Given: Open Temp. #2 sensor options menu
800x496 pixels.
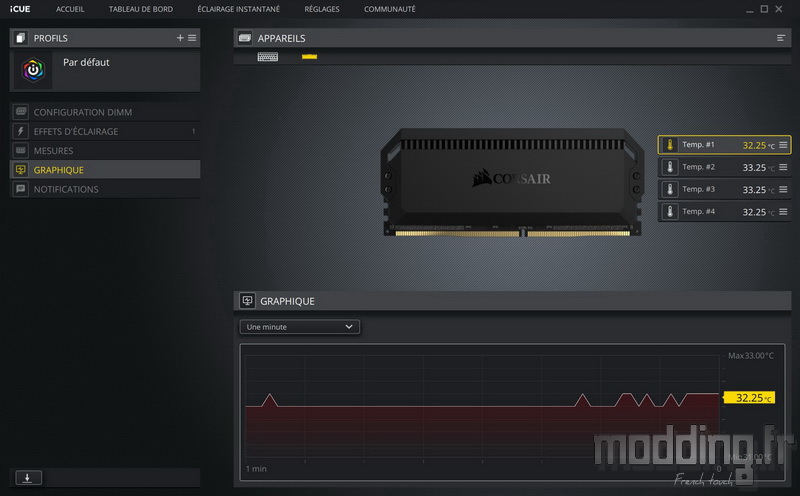Looking at the screenshot, I should tap(783, 167).
